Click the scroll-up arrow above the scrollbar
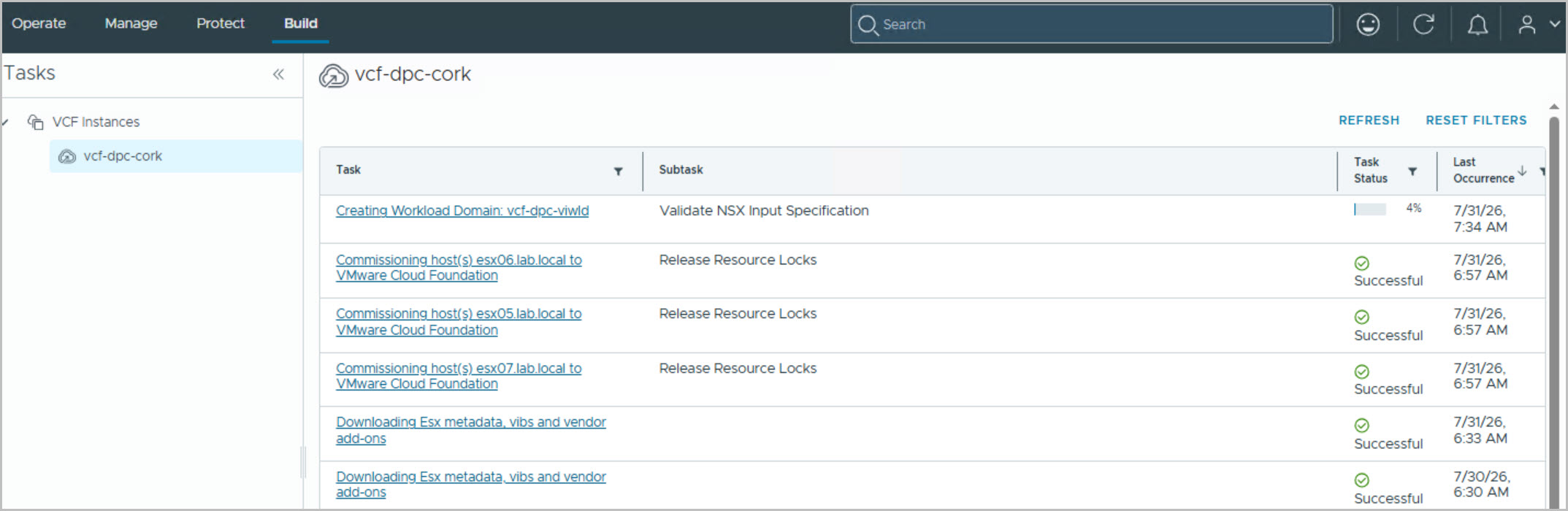 point(1554,107)
